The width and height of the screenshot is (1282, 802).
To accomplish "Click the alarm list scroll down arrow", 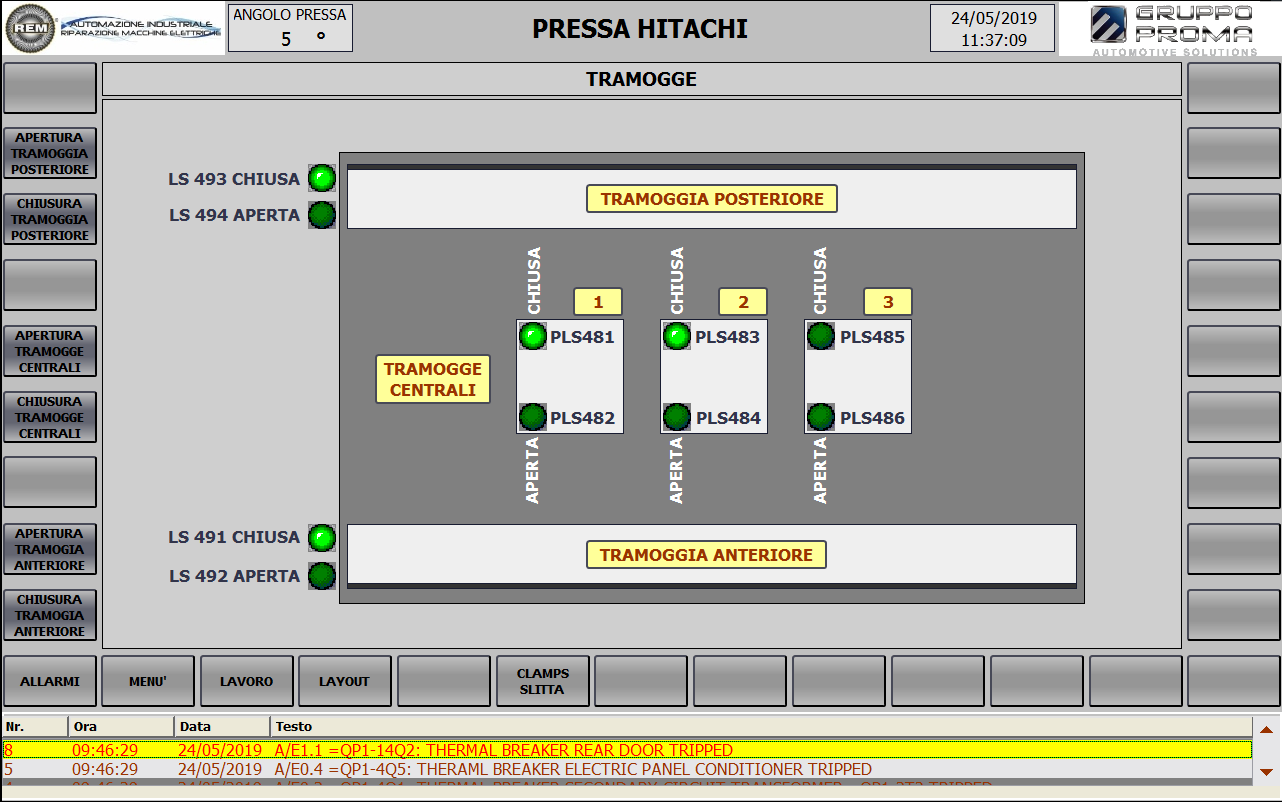I will [x=1266, y=771].
